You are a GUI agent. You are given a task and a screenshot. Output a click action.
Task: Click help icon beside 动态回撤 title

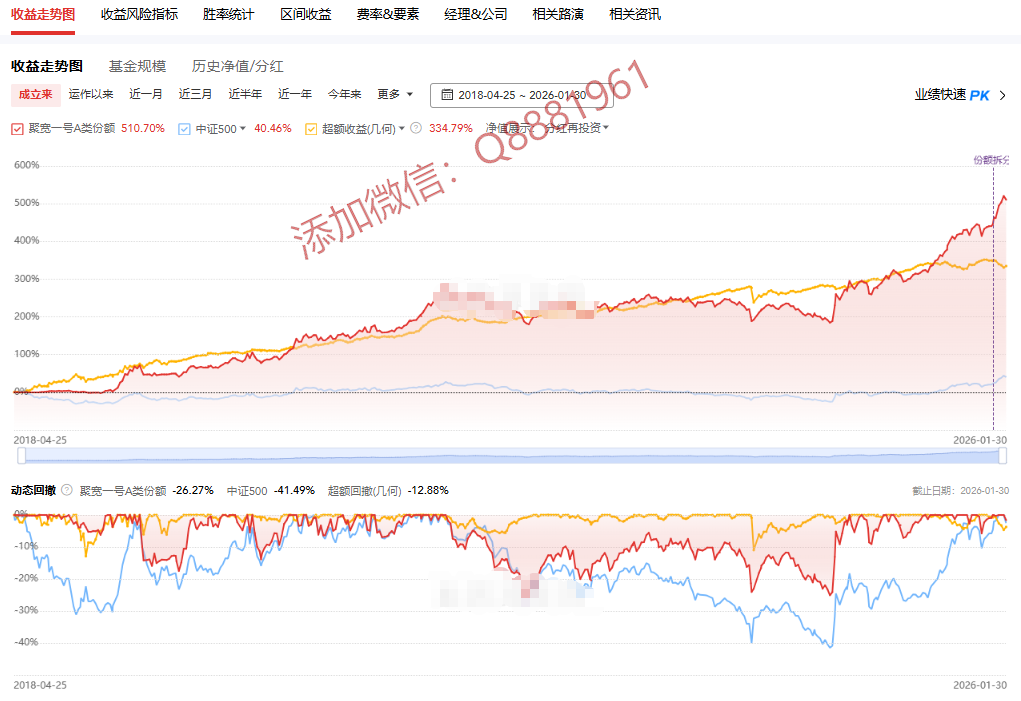pos(67,490)
